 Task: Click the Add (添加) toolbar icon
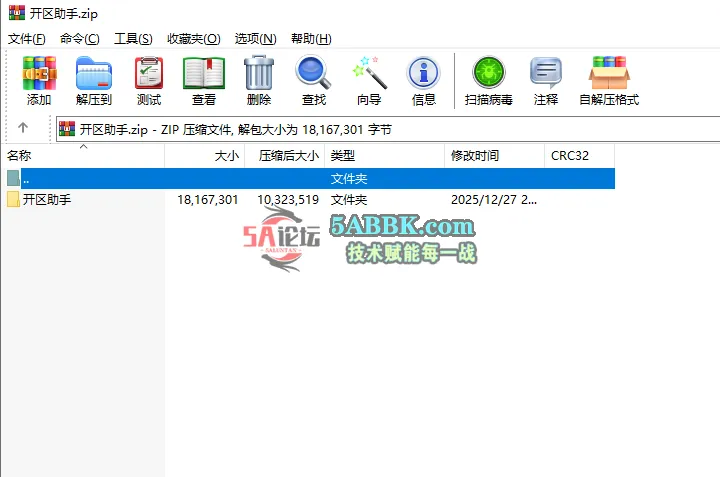tap(39, 80)
